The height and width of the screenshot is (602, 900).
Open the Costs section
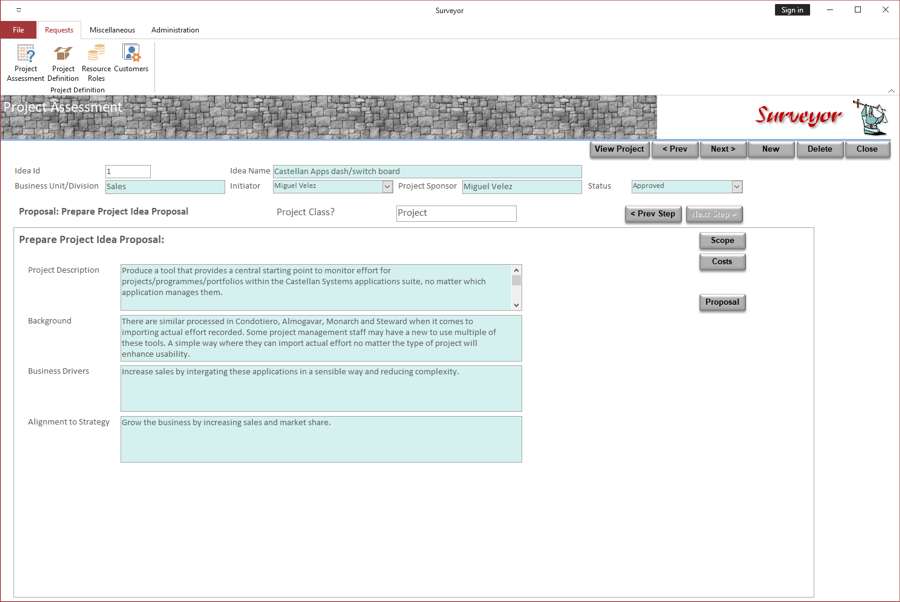click(722, 262)
